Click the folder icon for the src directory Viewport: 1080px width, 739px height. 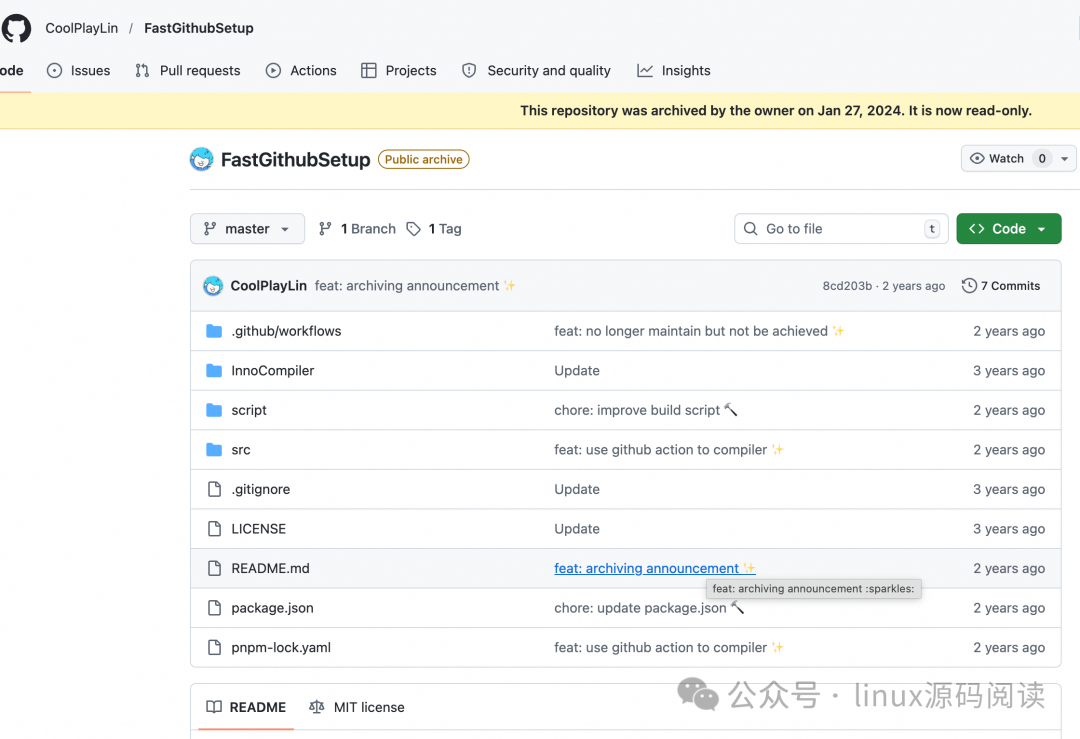214,449
